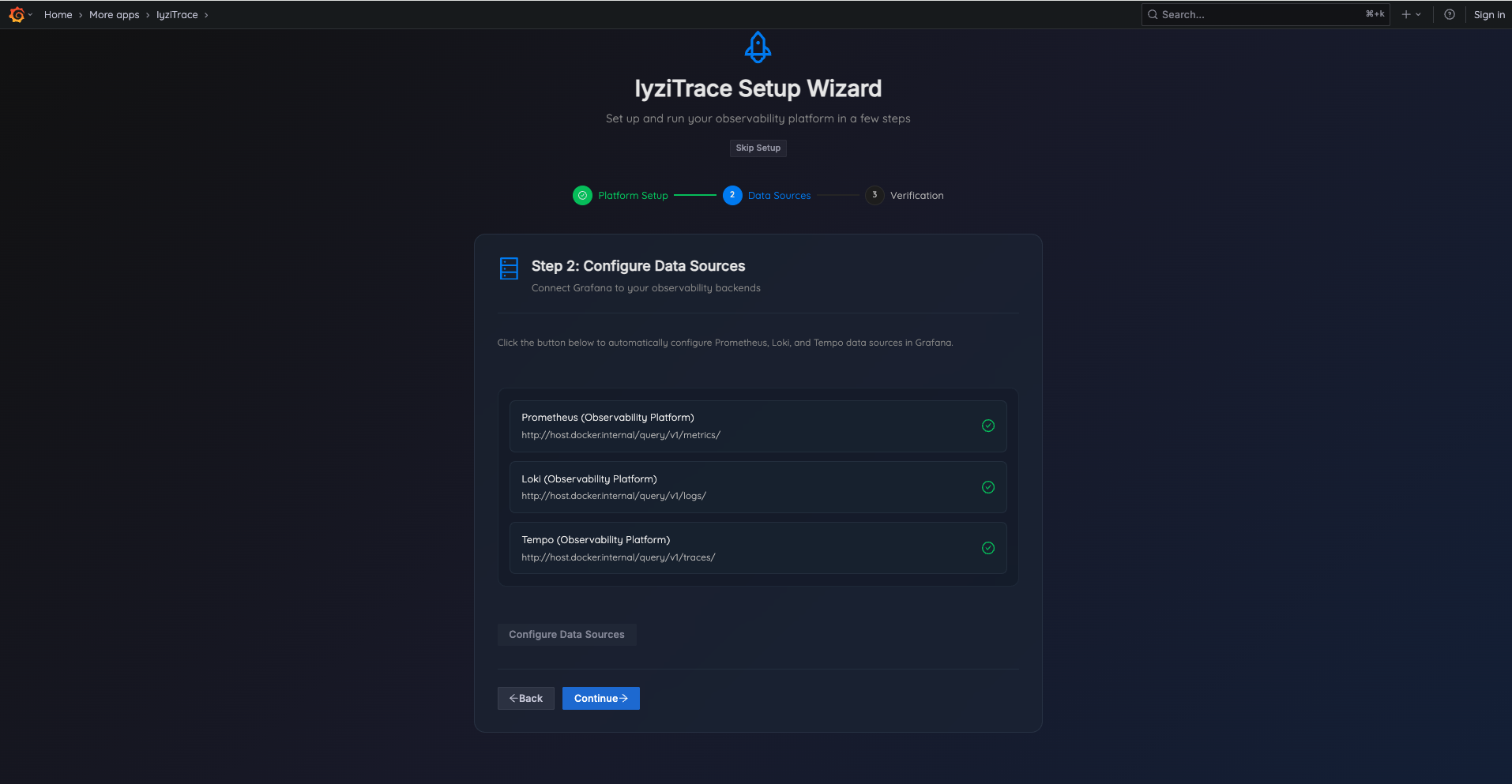Click the help question mark icon
This screenshot has height=784, width=1512.
1449,14
